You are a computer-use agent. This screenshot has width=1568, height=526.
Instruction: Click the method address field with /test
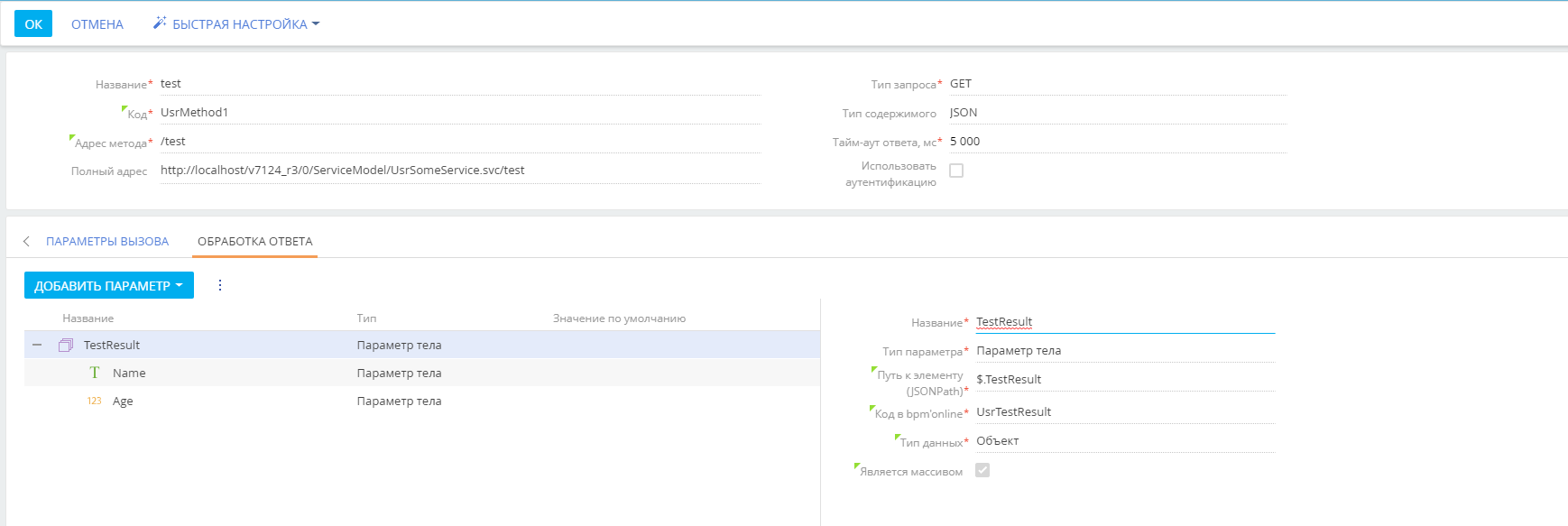click(460, 142)
